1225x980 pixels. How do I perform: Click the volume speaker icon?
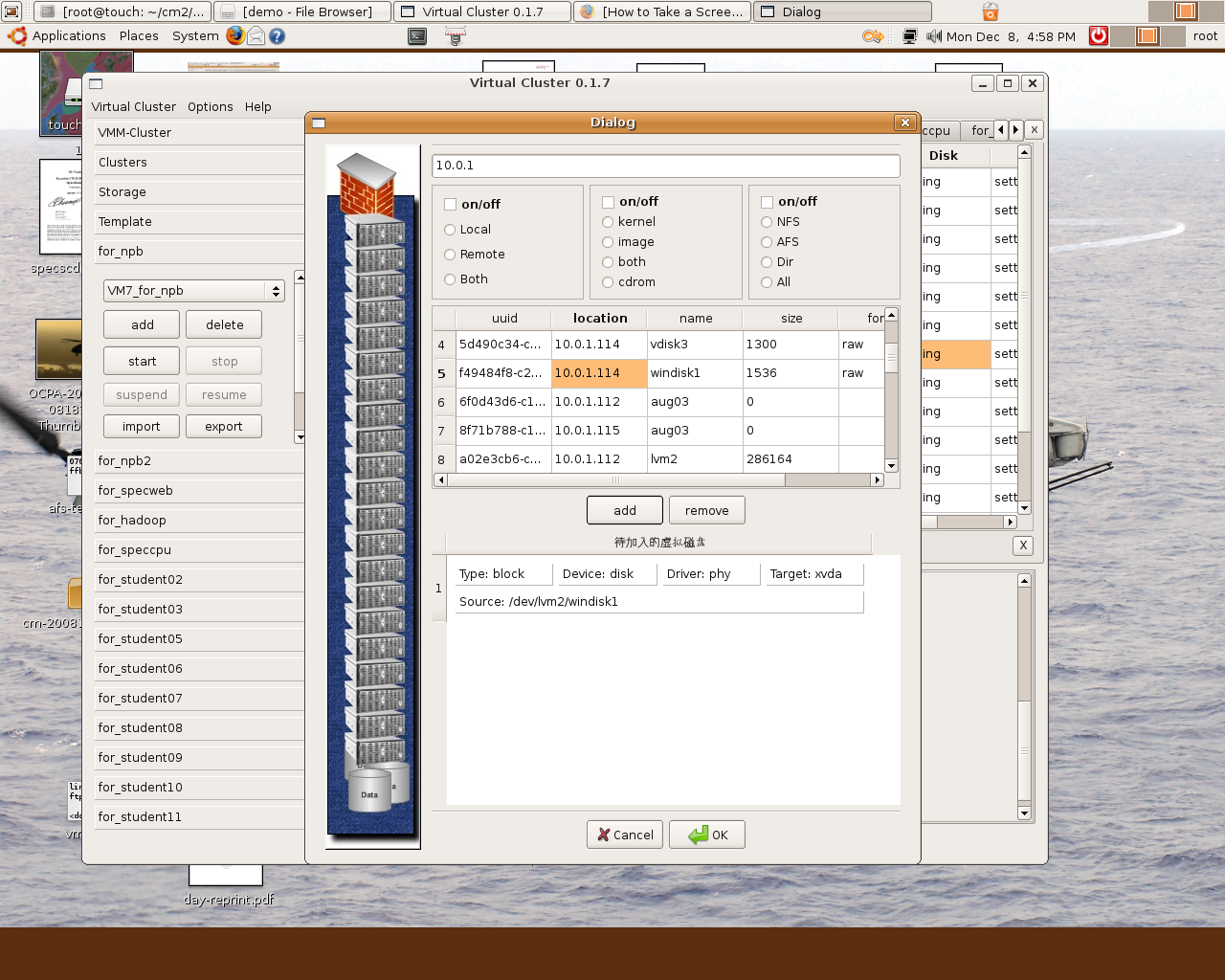(x=934, y=36)
